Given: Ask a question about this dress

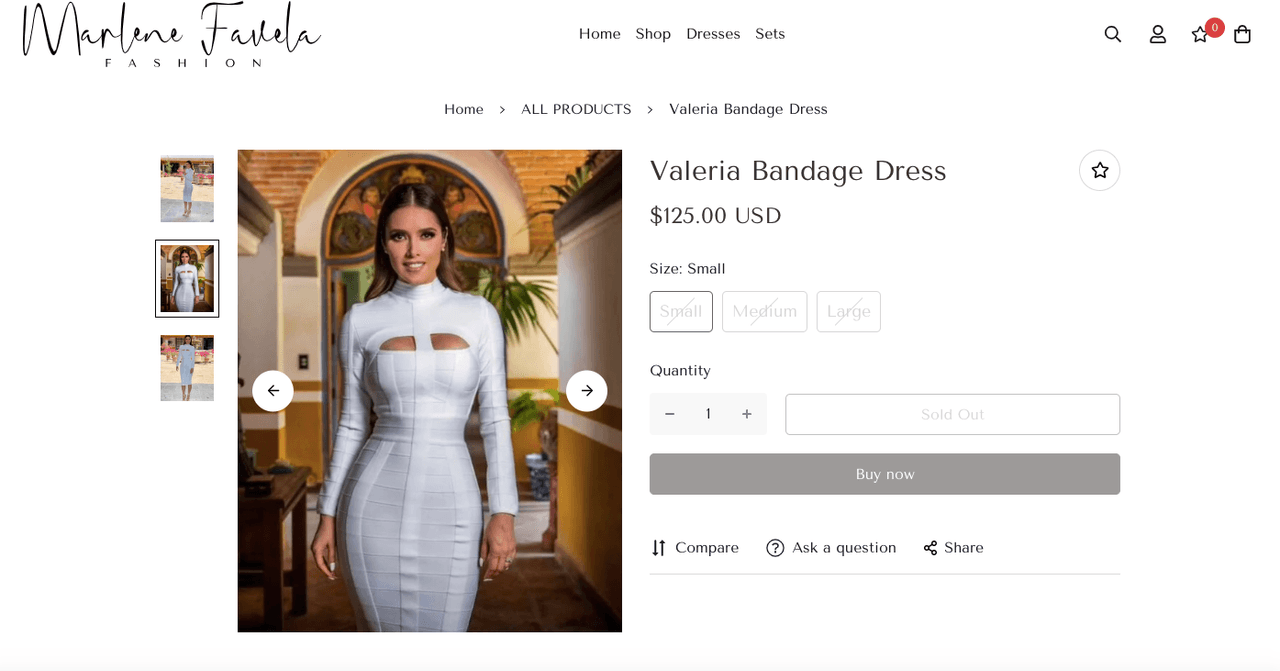Looking at the screenshot, I should click(831, 548).
